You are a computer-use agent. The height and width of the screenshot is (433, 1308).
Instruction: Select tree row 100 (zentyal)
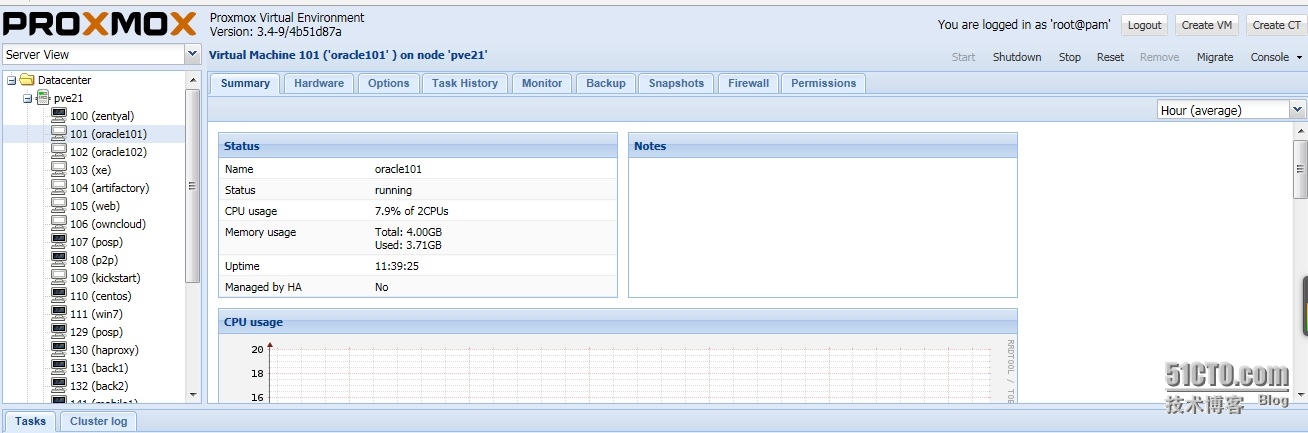93,116
